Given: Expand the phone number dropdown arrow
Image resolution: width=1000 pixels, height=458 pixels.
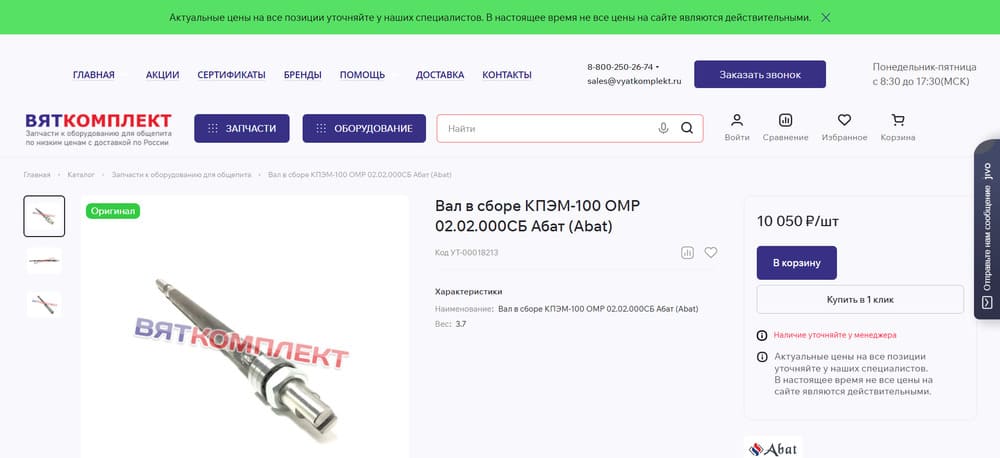Looking at the screenshot, I should [x=658, y=66].
